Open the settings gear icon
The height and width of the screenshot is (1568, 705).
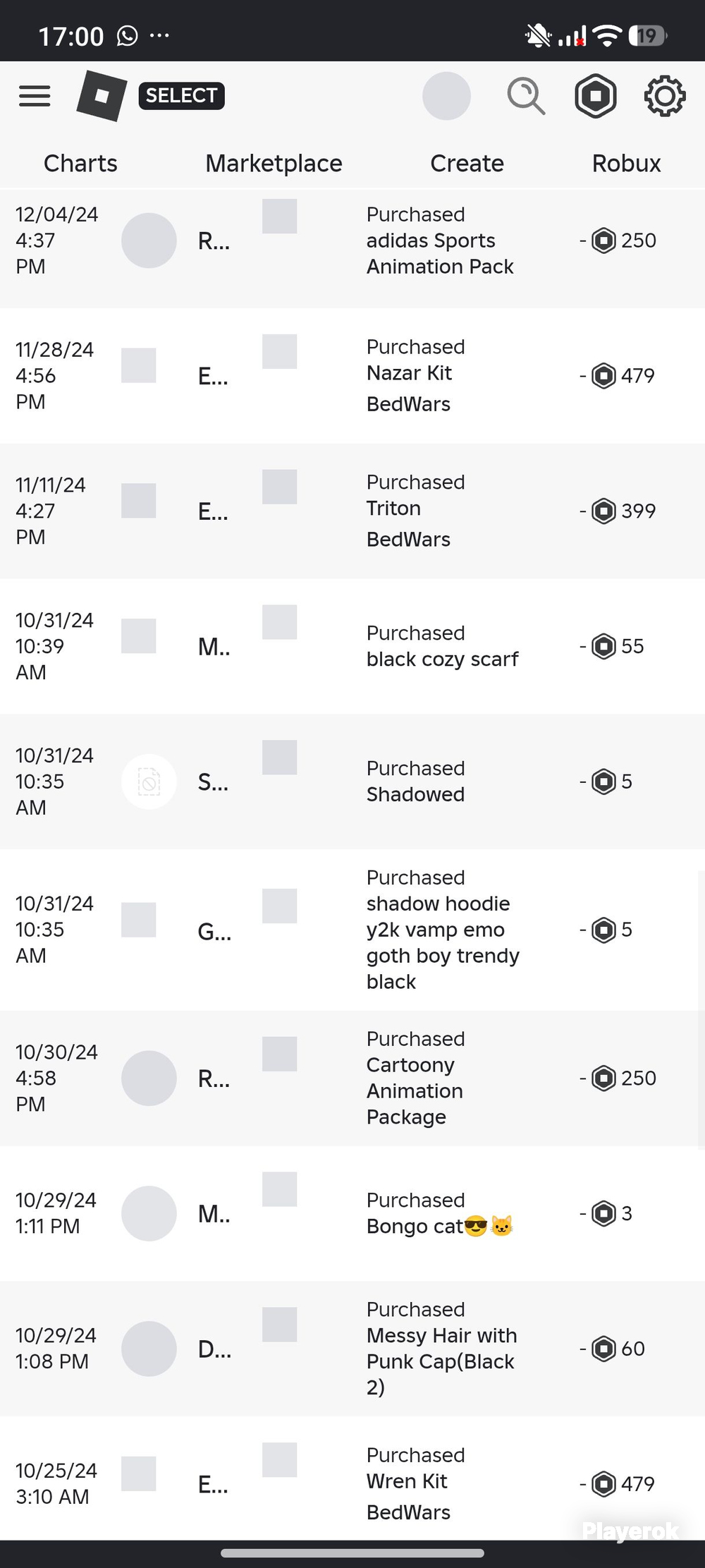click(665, 96)
